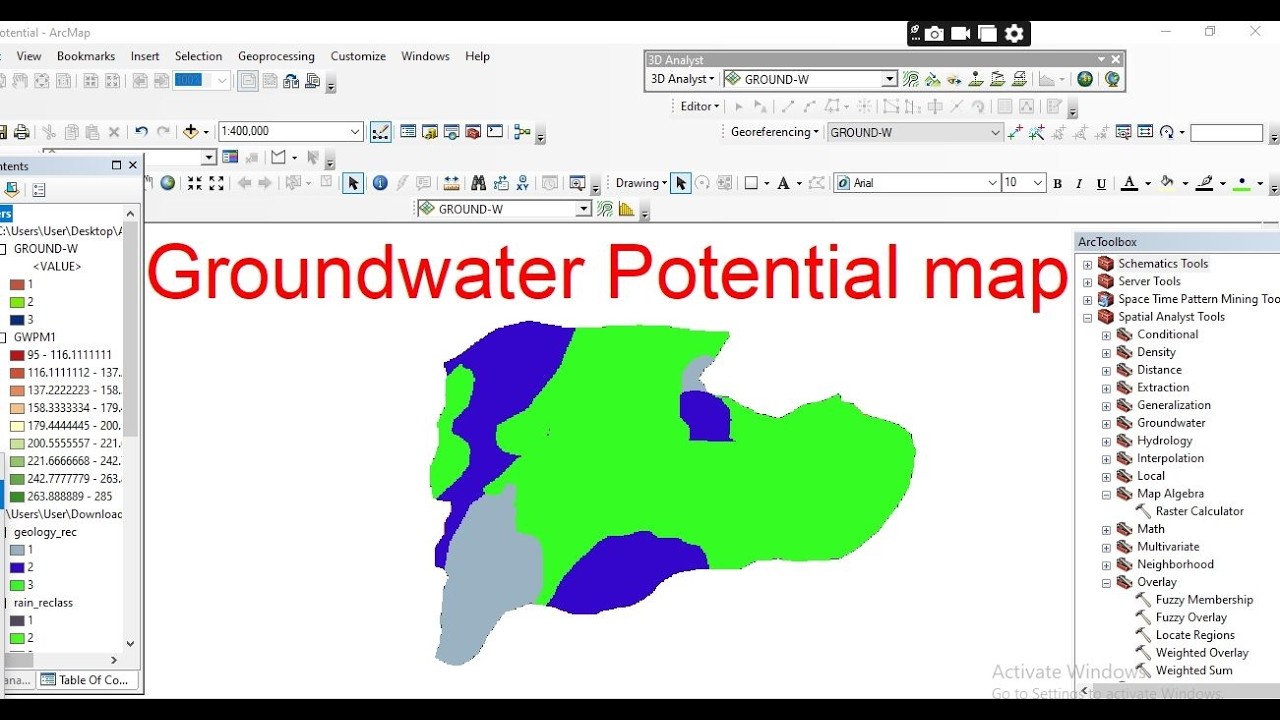Activate the Select Elements arrow tool
The image size is (1280, 720).
click(x=352, y=183)
